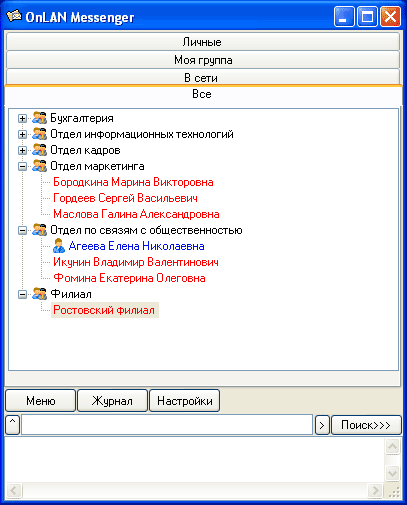The height and width of the screenshot is (505, 407).
Task: Click inside the lower message text area
Action: pyautogui.click(x=195, y=460)
